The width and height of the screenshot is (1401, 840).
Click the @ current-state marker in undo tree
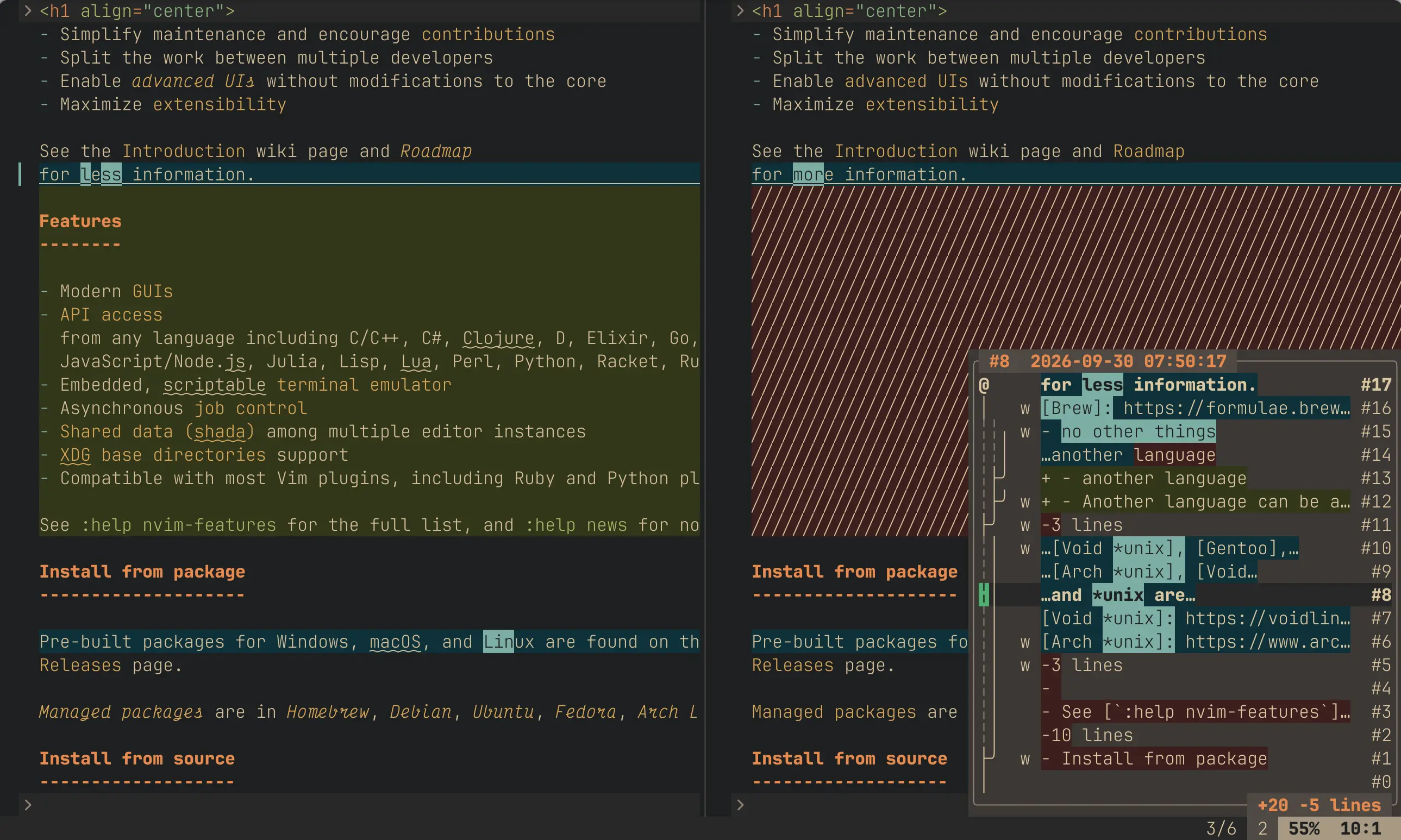coord(984,385)
